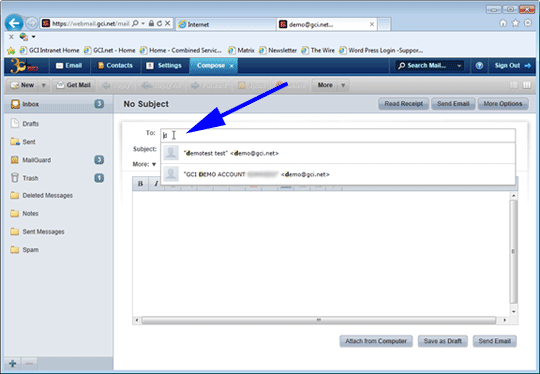This screenshot has height=374, width=540.
Task: Open the address bar dropdown arrow
Action: tap(143, 23)
